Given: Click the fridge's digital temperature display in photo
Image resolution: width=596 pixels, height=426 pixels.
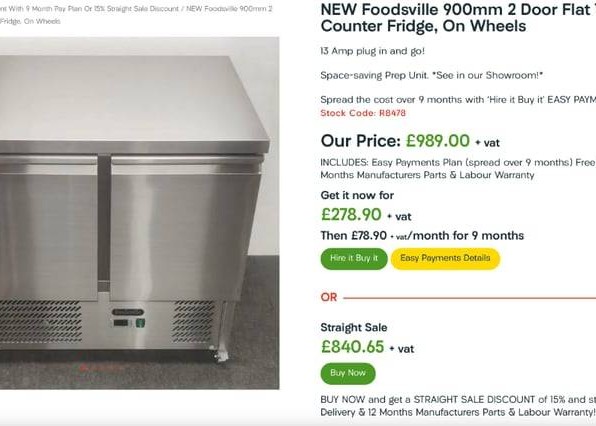Looking at the screenshot, I should [x=121, y=323].
